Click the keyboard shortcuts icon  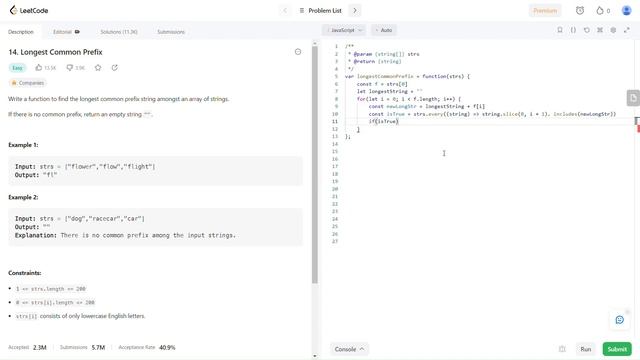pos(600,30)
